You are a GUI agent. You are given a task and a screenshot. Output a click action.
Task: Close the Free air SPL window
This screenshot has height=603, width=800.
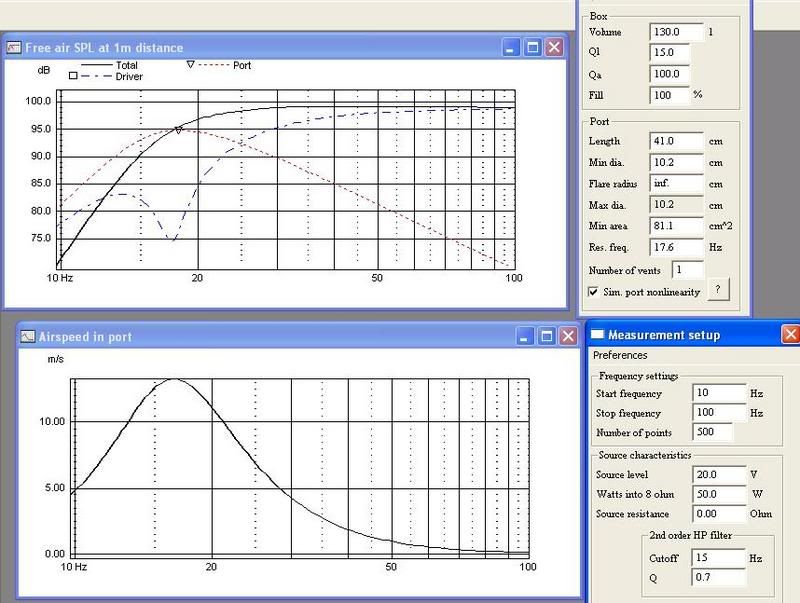[554, 47]
